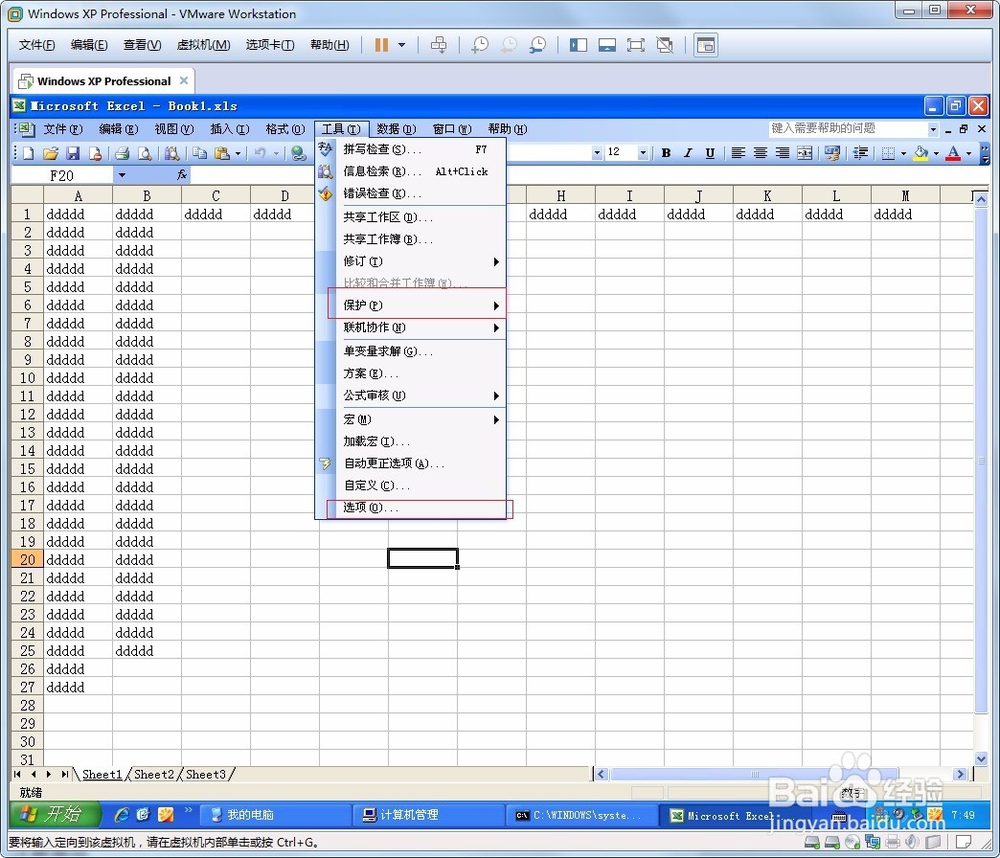Click in the help question input box
This screenshot has width=1000, height=858.
[x=848, y=129]
